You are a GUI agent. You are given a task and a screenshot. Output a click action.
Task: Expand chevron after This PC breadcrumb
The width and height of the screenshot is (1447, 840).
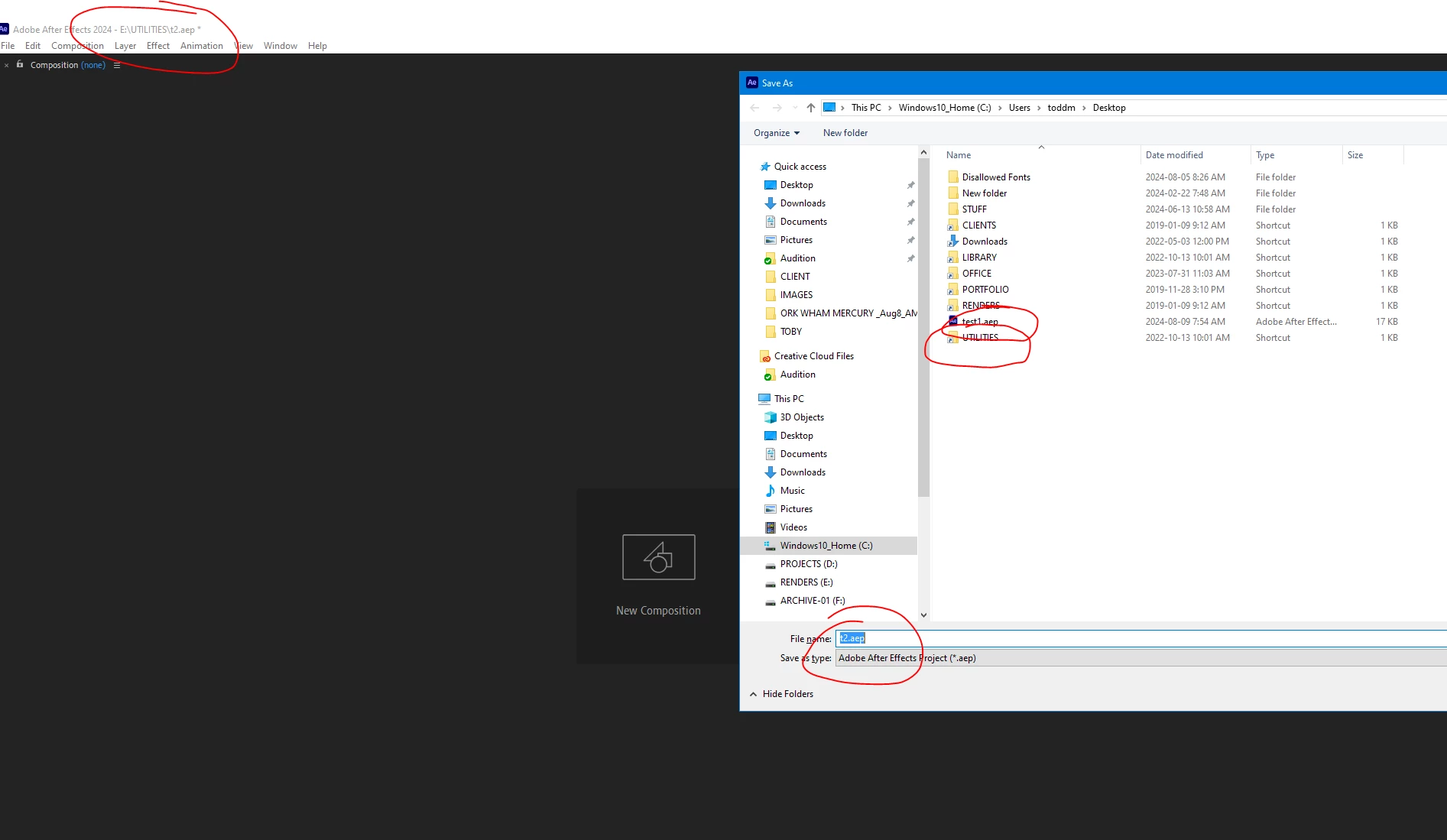(x=890, y=108)
